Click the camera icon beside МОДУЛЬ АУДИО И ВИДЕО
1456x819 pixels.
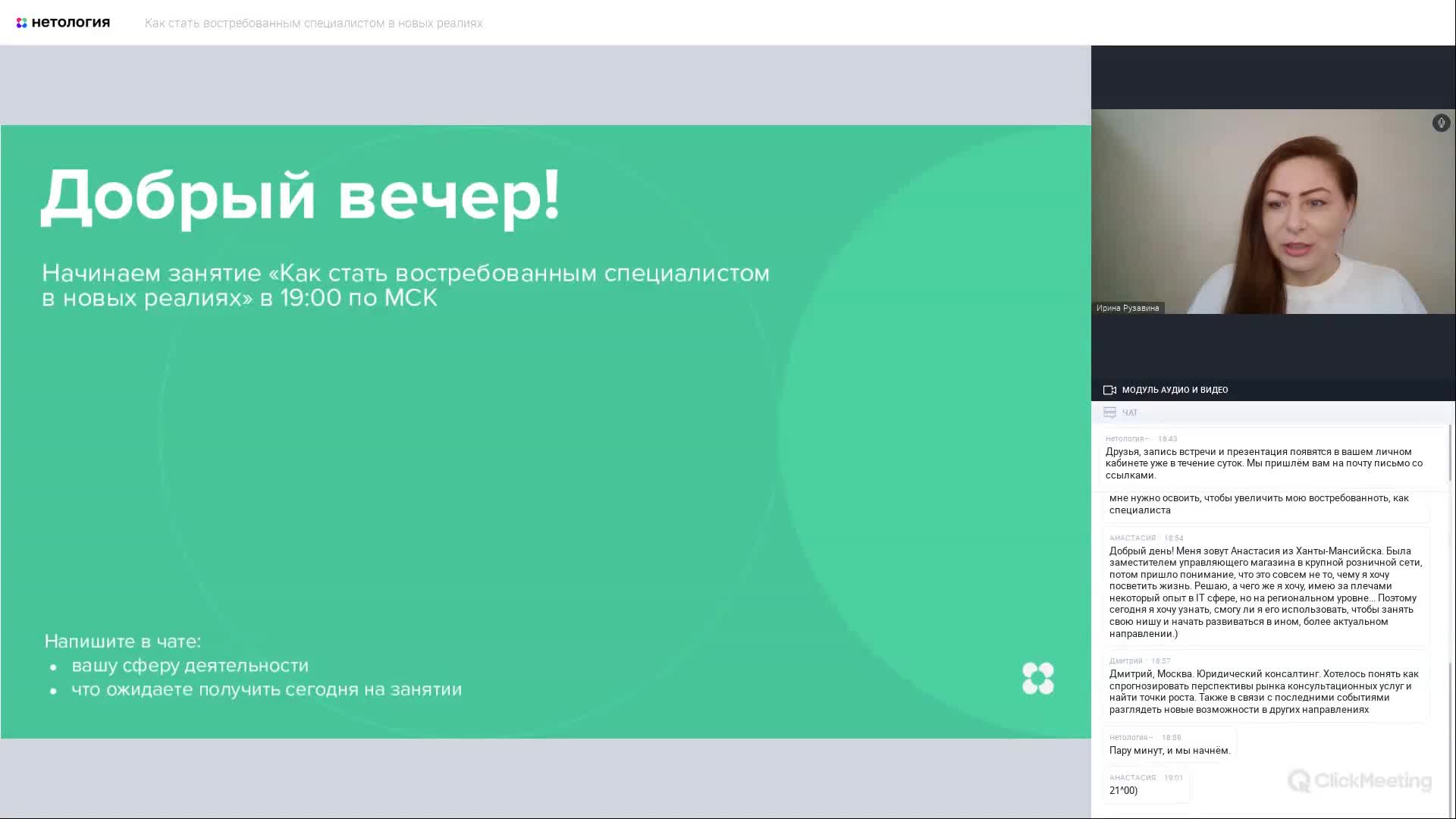coord(1109,390)
